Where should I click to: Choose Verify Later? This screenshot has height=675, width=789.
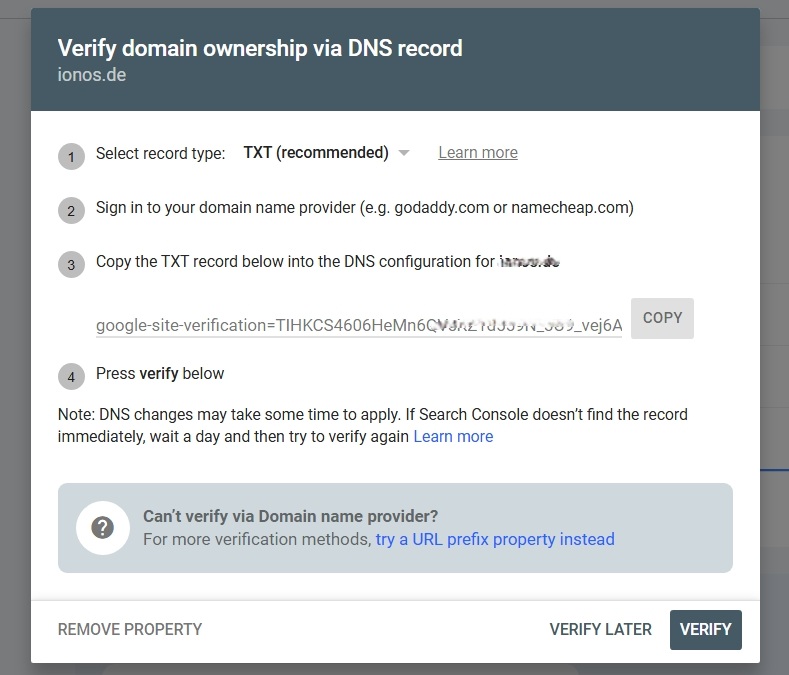(600, 629)
